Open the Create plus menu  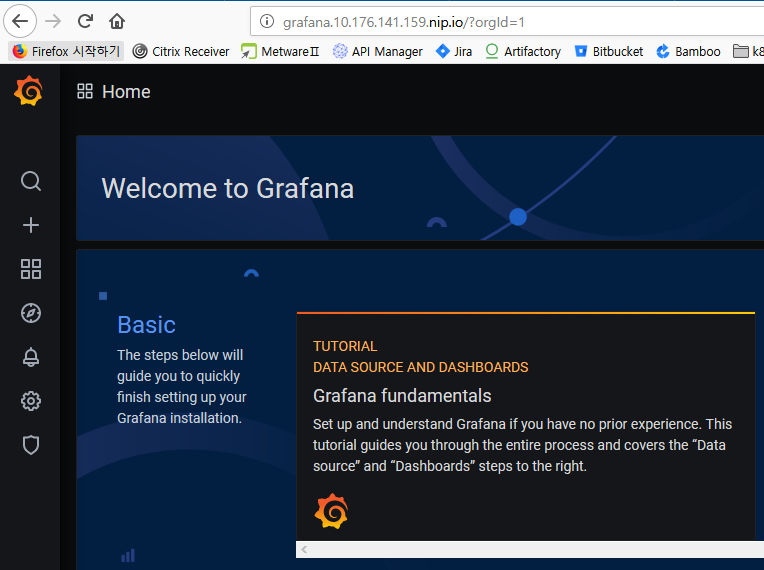click(x=31, y=225)
